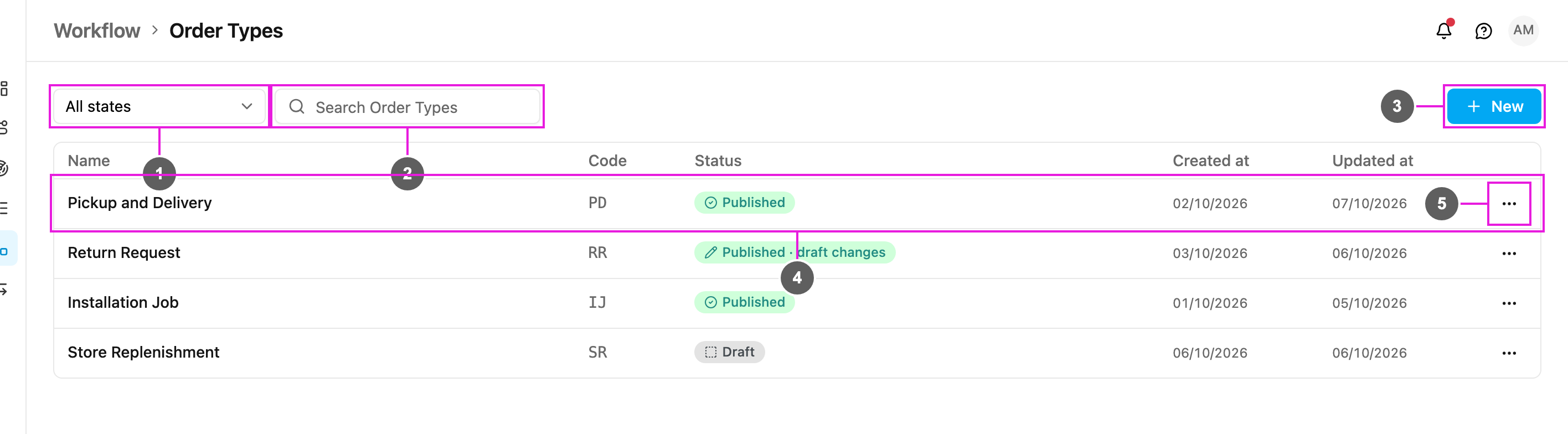
Task: Open more options for Store Replenishment
Action: 1508,353
